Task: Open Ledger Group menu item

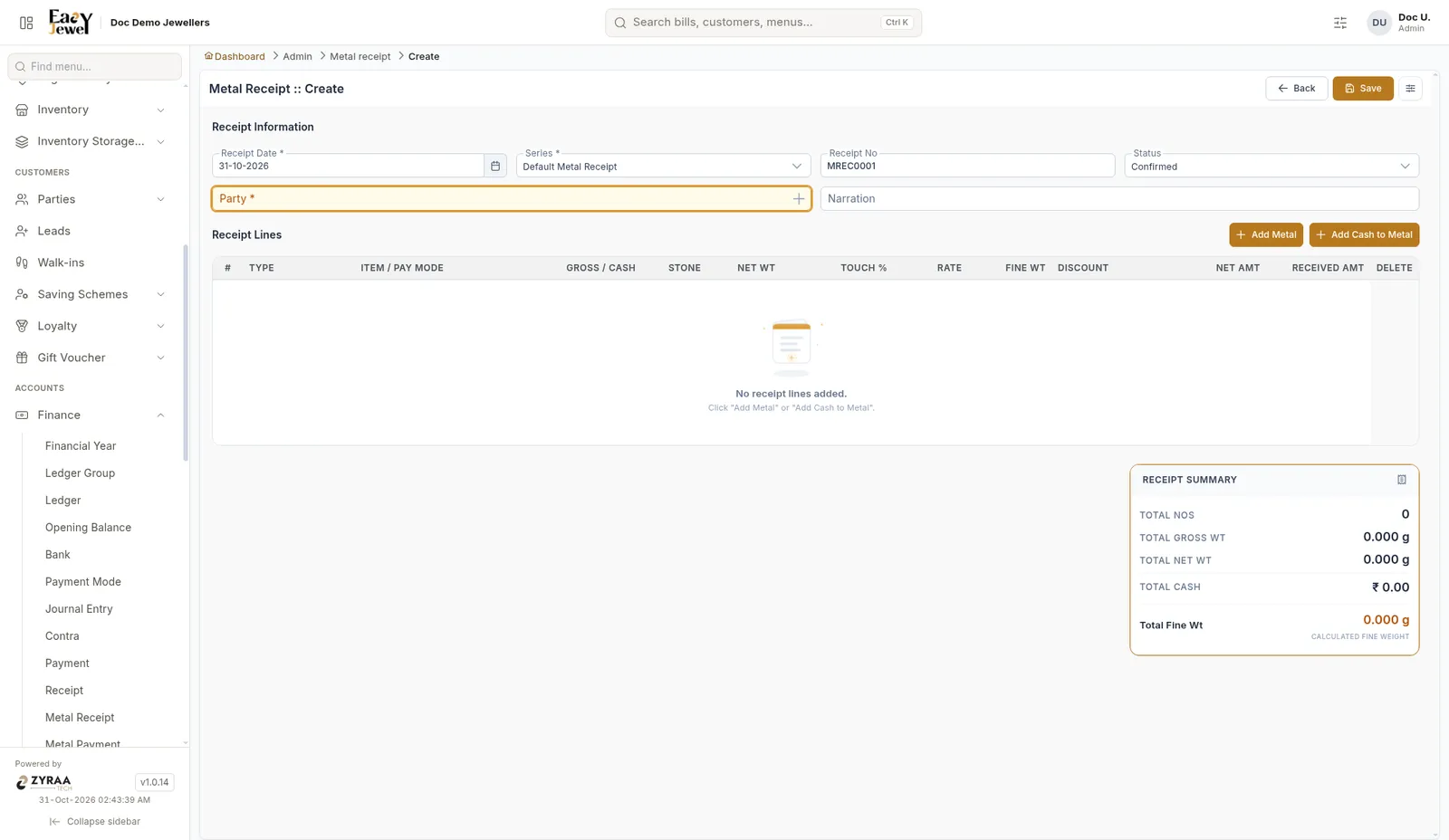Action: tap(80, 473)
